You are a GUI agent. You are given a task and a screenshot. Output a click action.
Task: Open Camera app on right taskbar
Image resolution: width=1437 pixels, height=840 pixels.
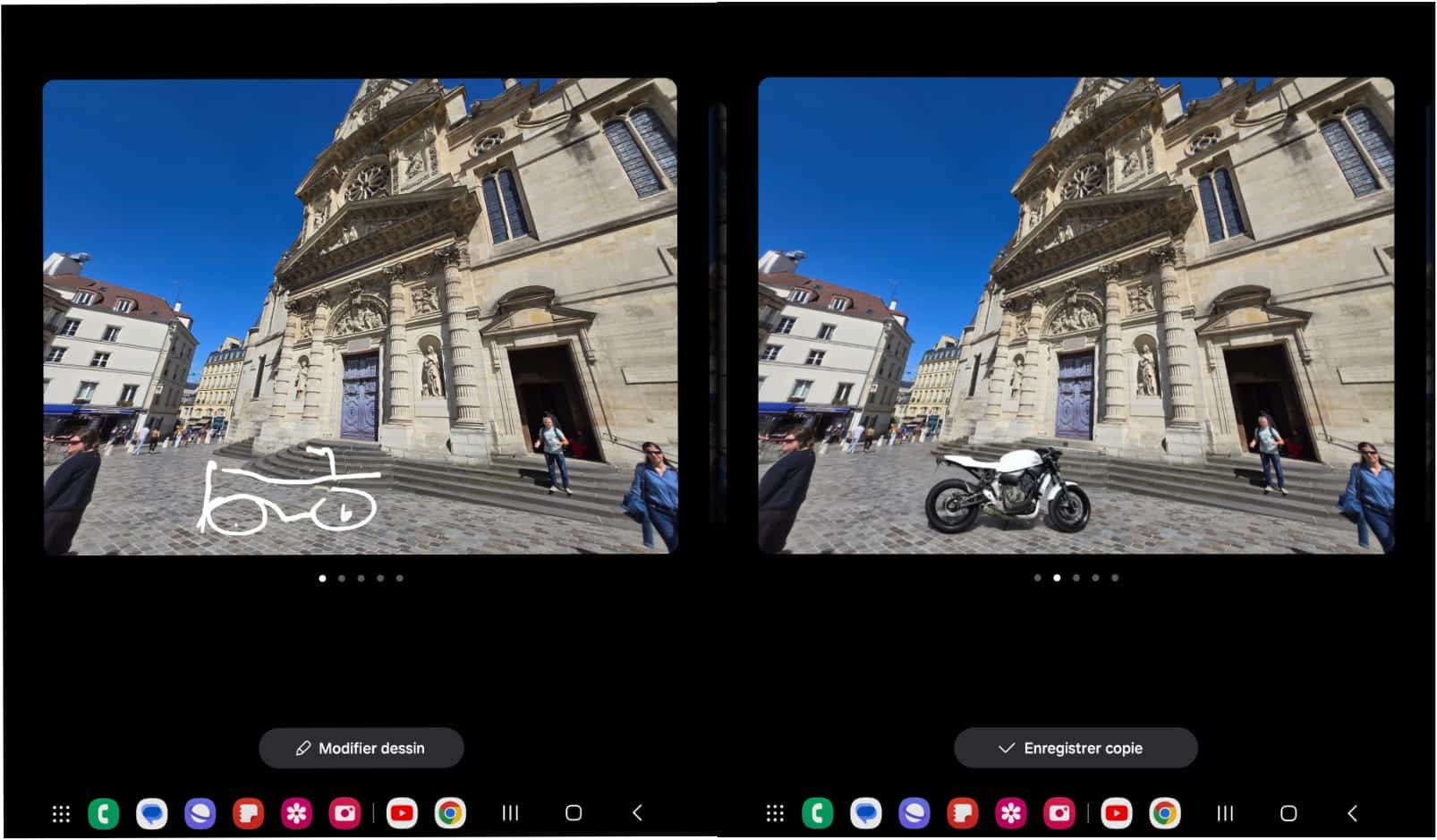coord(1059,813)
